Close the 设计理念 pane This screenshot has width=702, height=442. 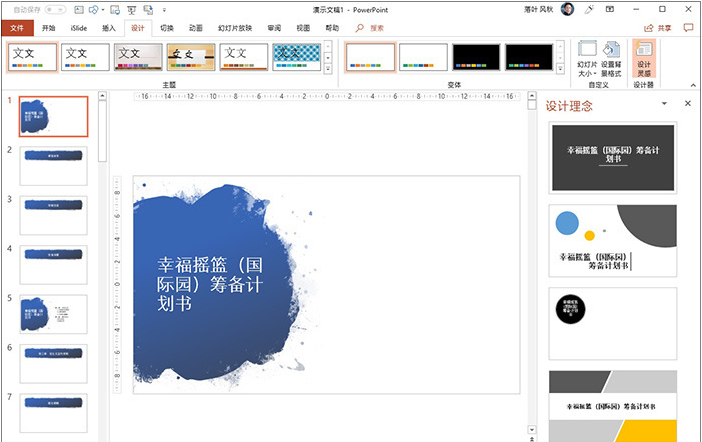coord(688,104)
